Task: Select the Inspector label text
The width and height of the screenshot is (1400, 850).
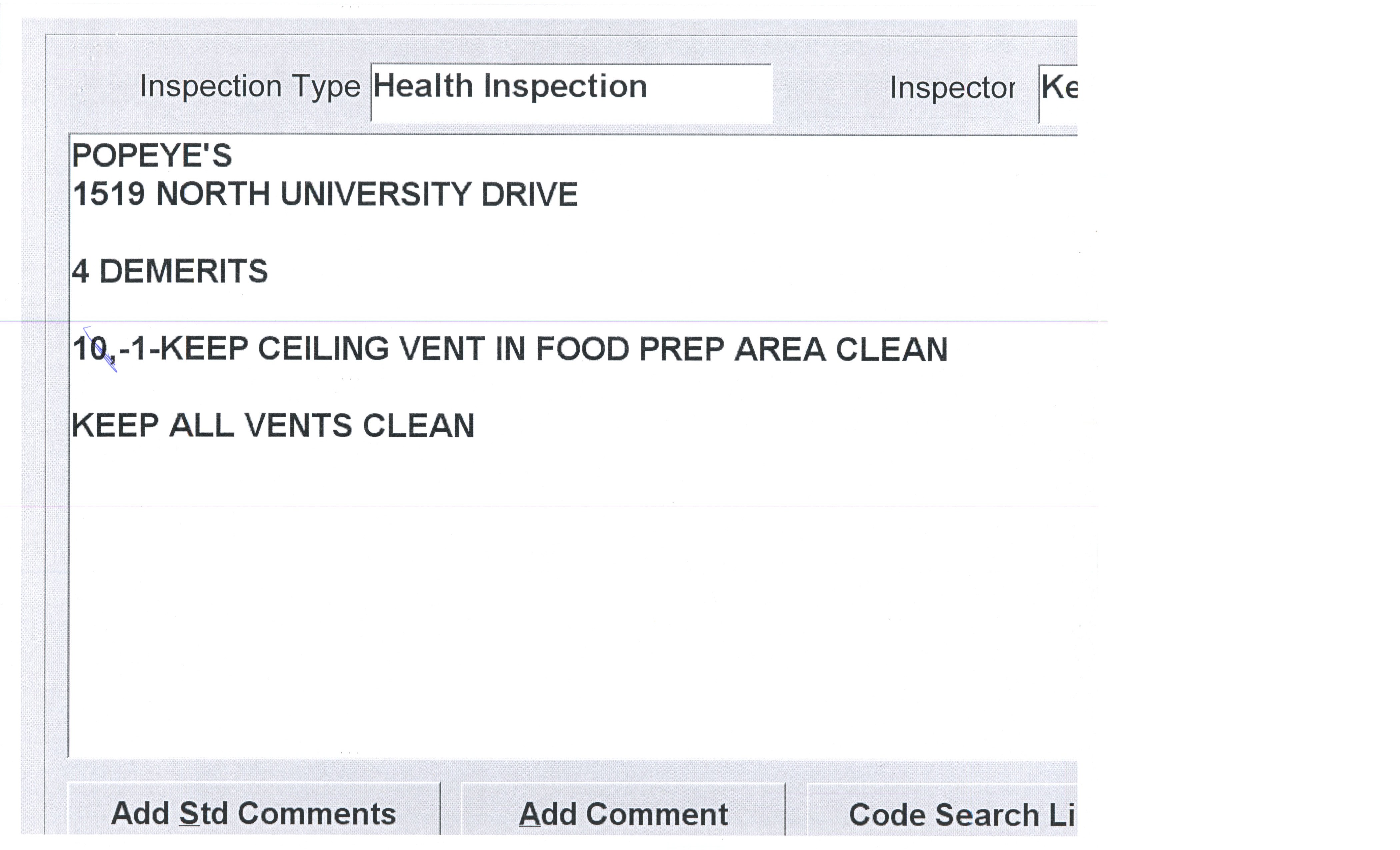Action: pos(952,88)
